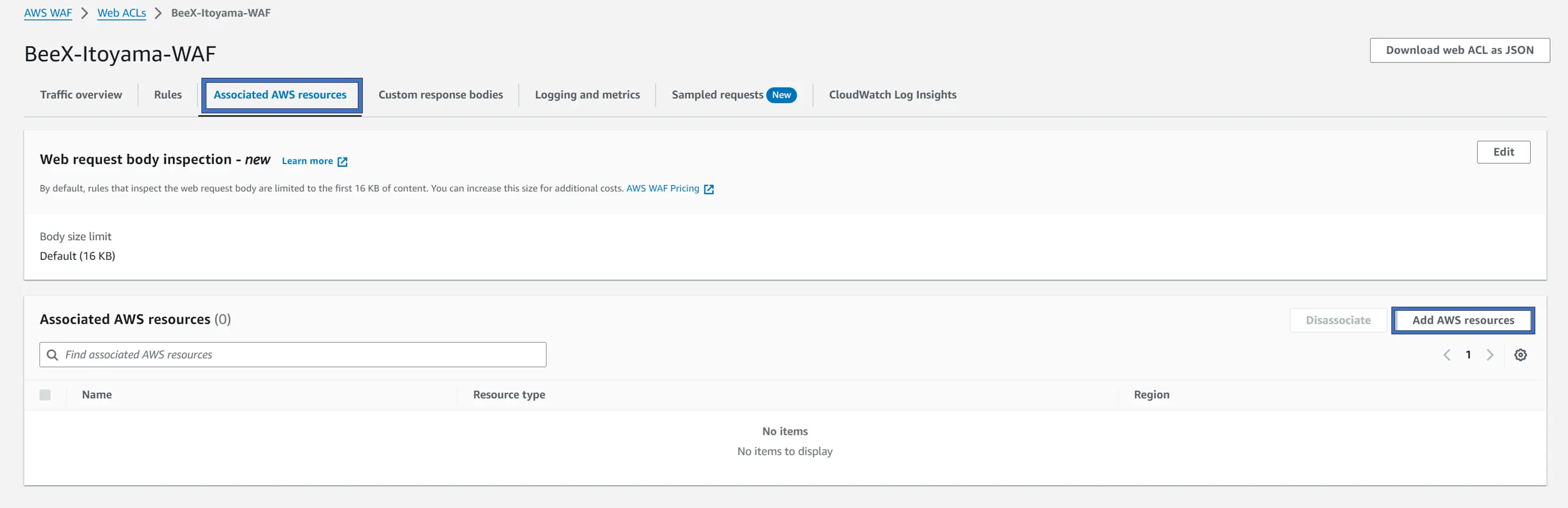Click page number 1 in pagination

pos(1468,355)
